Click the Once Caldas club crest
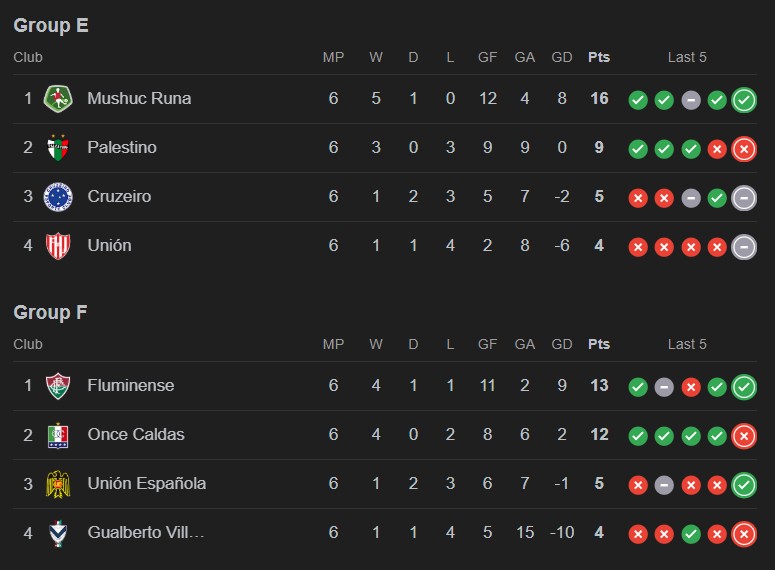This screenshot has width=775, height=570. (x=58, y=435)
